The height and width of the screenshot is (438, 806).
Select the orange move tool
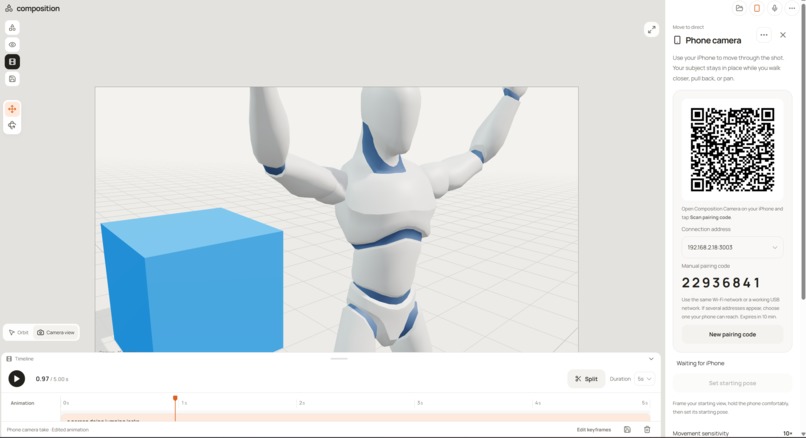click(12, 109)
